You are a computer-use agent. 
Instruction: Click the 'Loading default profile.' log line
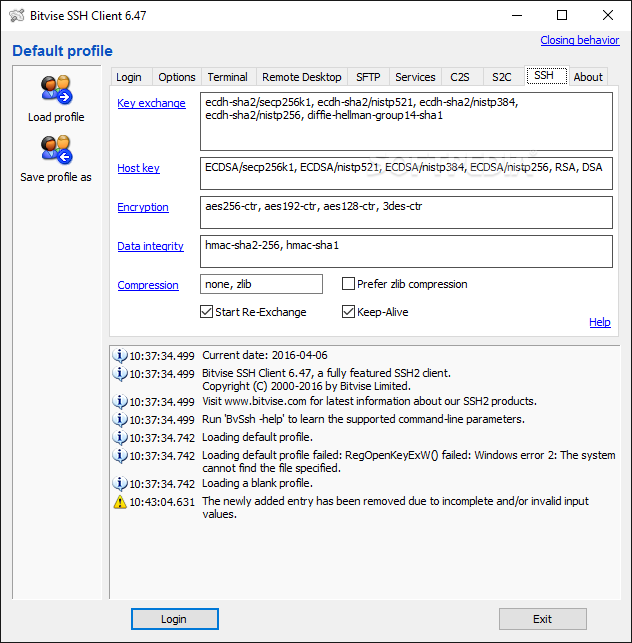(257, 437)
